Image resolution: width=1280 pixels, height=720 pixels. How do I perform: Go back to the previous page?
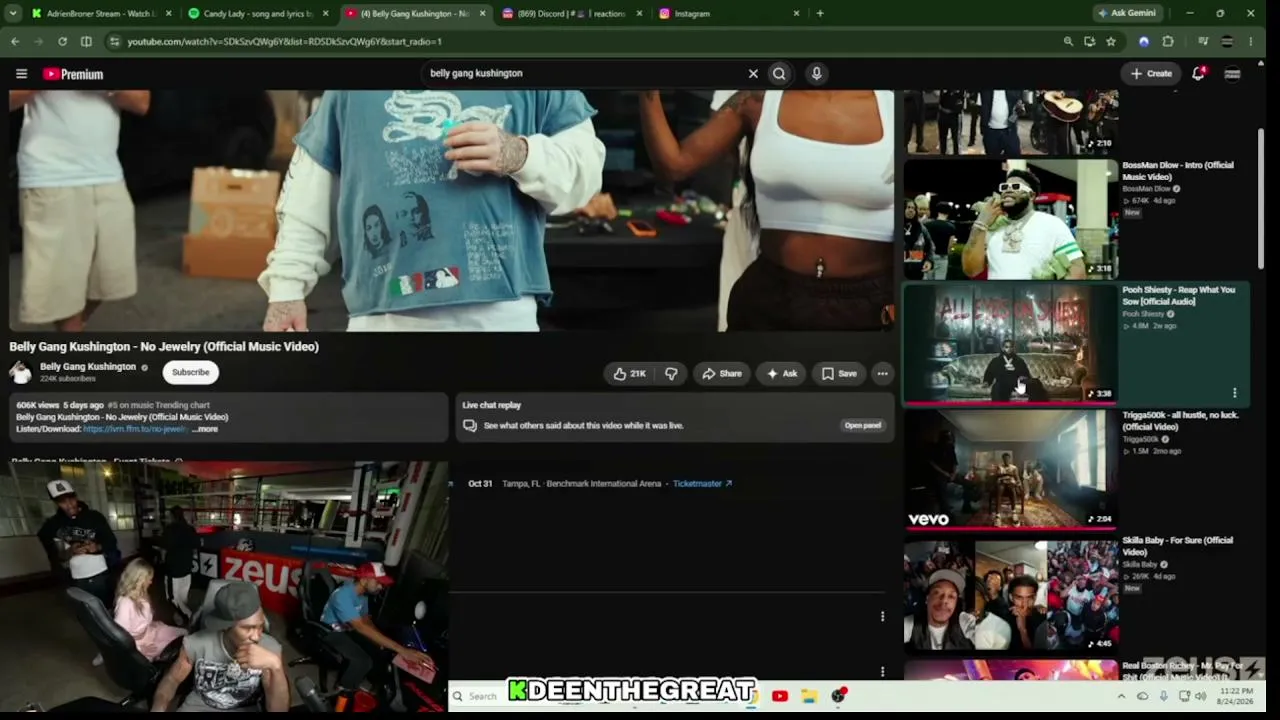(x=15, y=41)
